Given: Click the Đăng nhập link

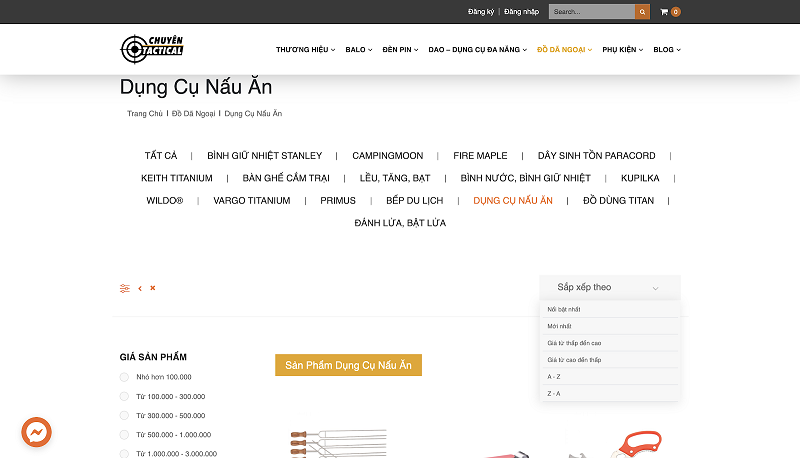Looking at the screenshot, I should pyautogui.click(x=521, y=12).
